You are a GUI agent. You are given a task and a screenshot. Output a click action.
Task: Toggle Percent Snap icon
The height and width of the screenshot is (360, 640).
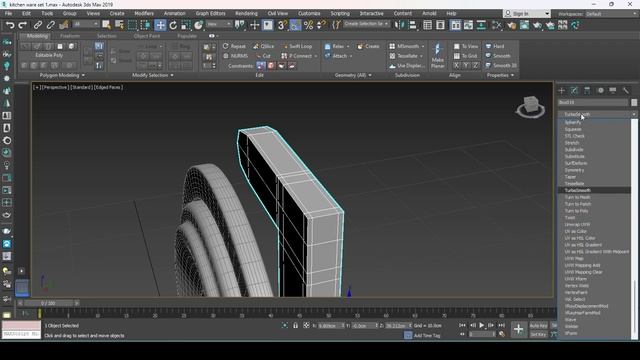(309, 25)
